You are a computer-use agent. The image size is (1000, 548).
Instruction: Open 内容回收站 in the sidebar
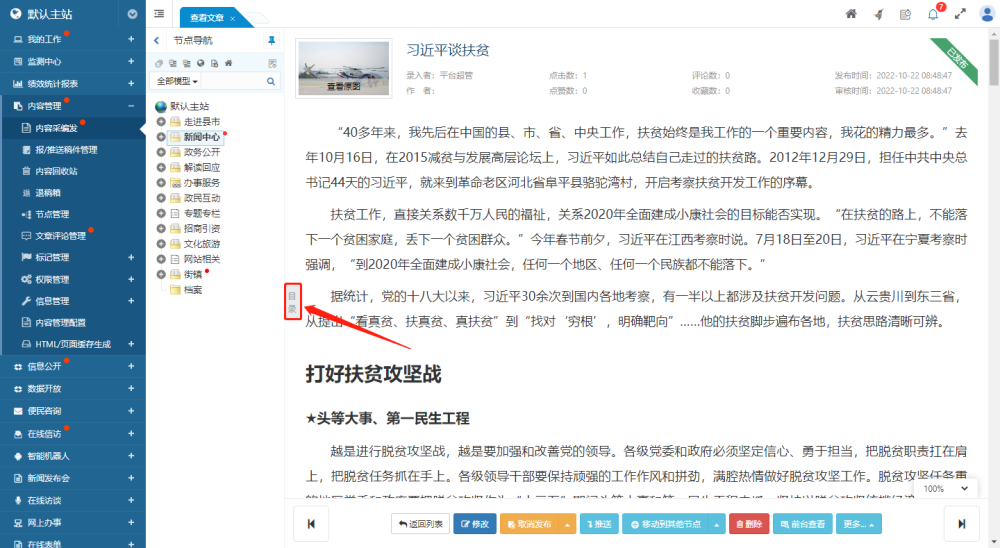tap(56, 171)
